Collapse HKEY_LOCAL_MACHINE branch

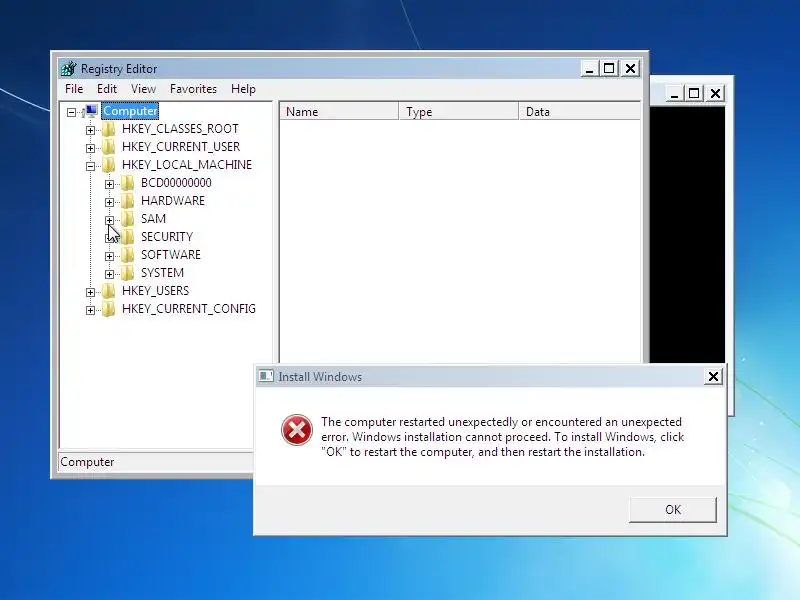pyautogui.click(x=90, y=166)
